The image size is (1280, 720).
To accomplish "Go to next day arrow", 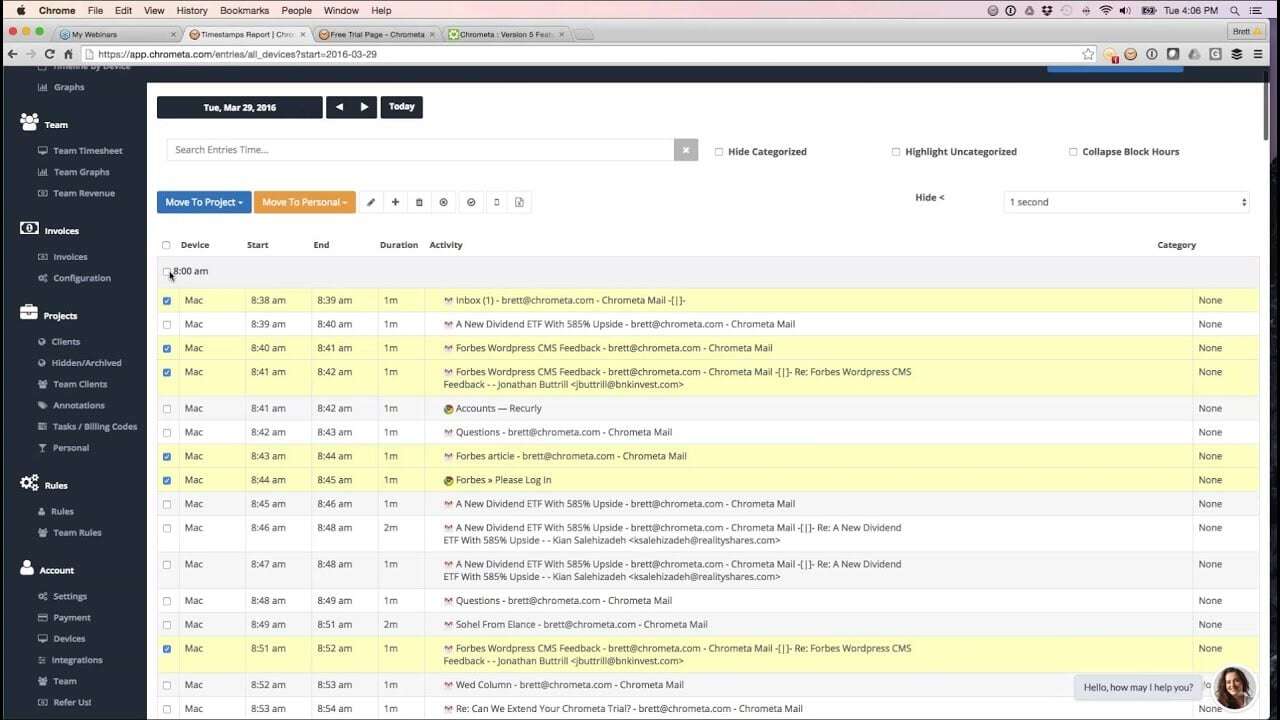I will (364, 107).
